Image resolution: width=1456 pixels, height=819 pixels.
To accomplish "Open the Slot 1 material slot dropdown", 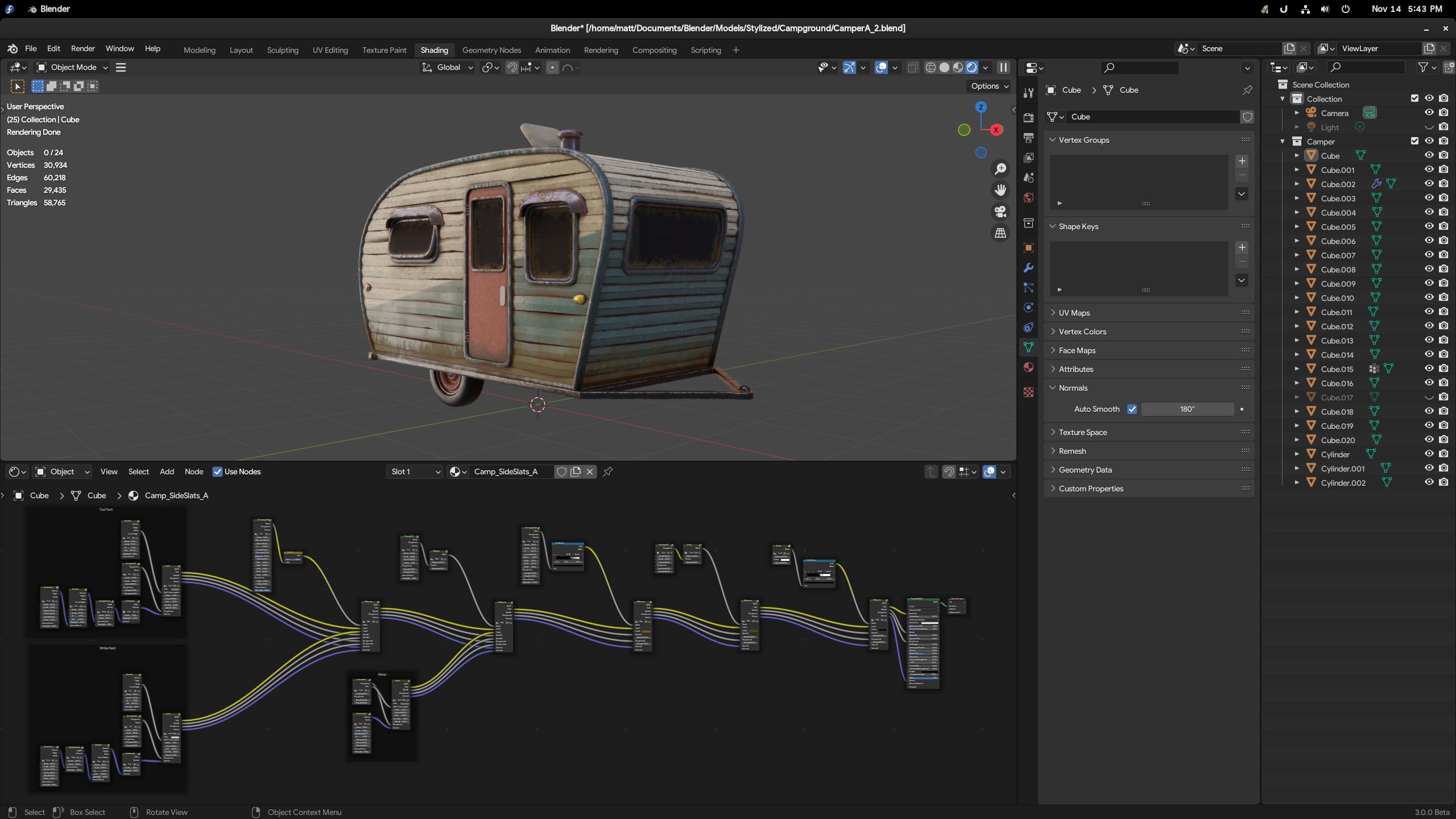I will pyautogui.click(x=415, y=471).
